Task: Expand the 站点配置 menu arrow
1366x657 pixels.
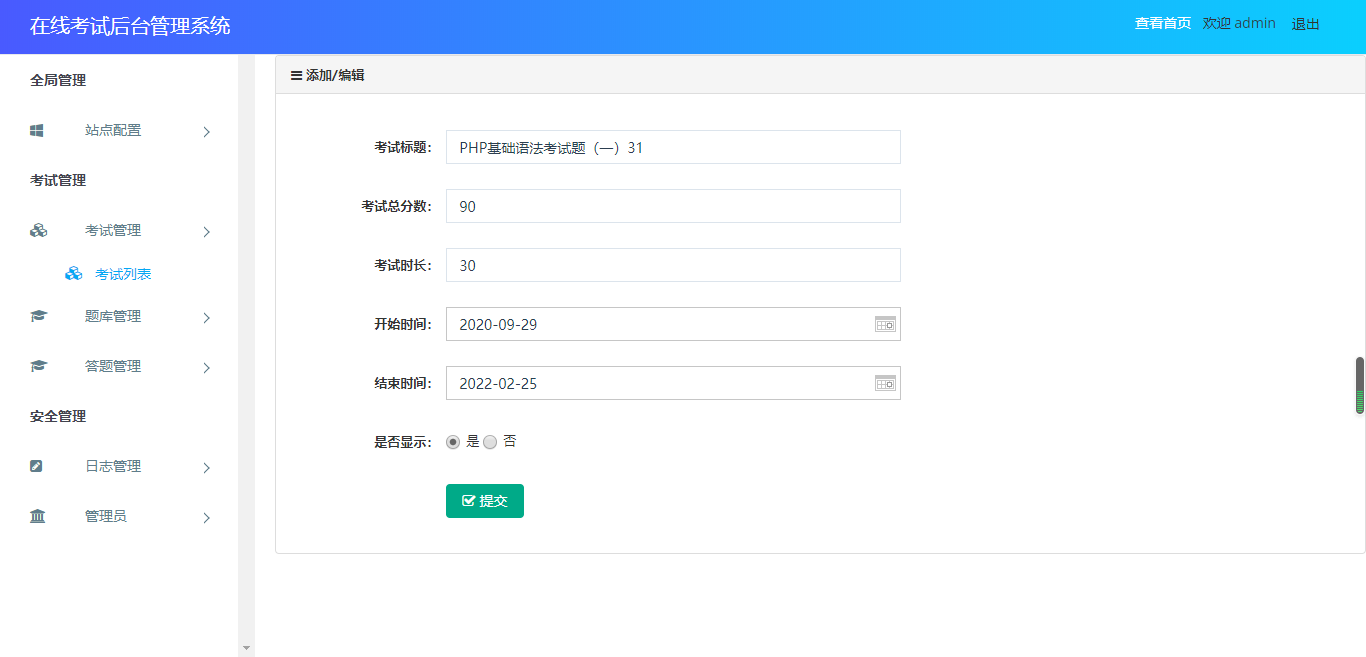Action: (207, 131)
